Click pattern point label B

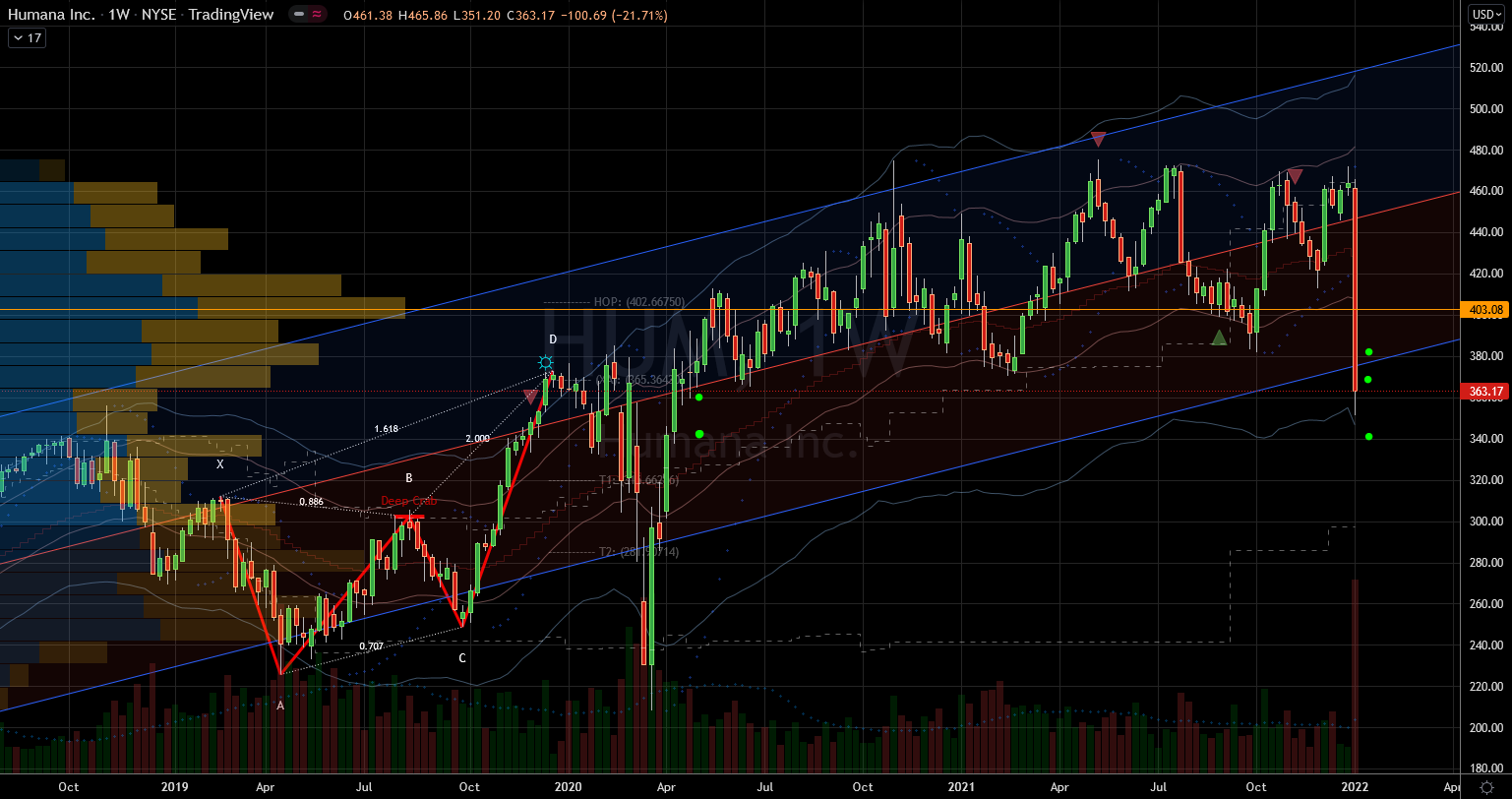tap(408, 477)
